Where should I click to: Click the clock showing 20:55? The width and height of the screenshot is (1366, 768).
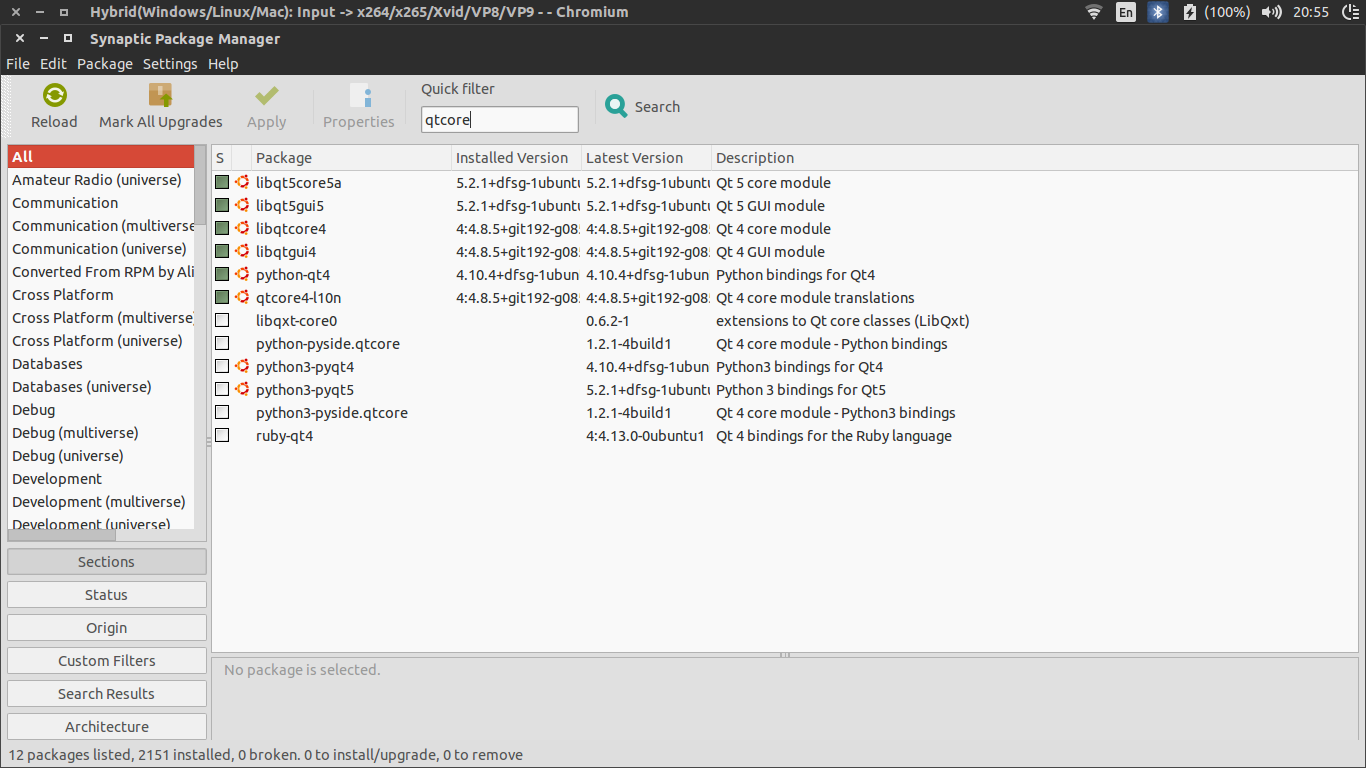1311,12
